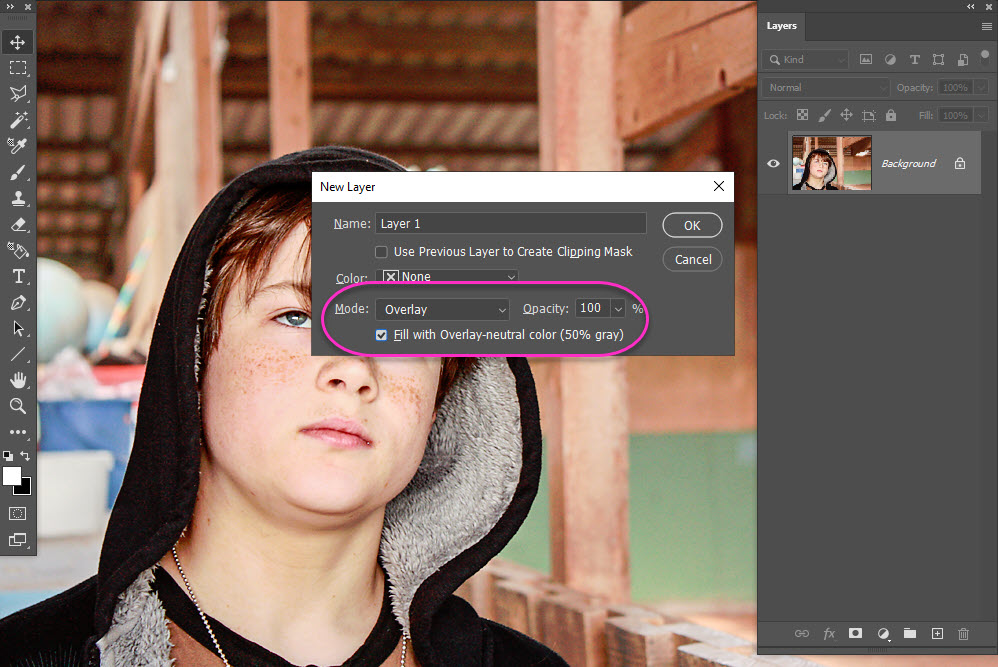Open the Normal blend mode dropdown
998x667 pixels.
[826, 87]
